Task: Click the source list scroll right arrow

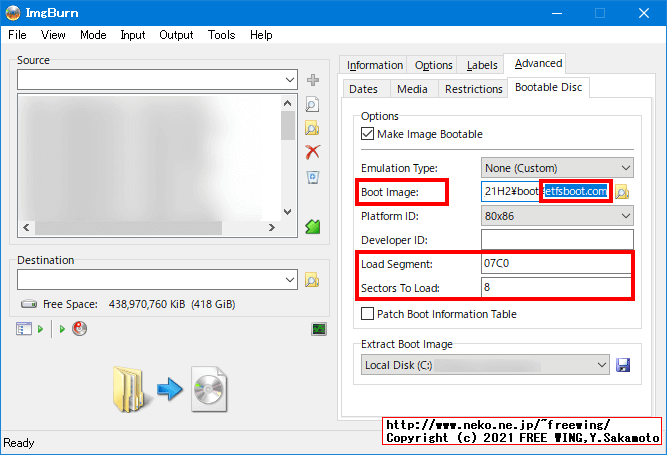Action: click(272, 228)
